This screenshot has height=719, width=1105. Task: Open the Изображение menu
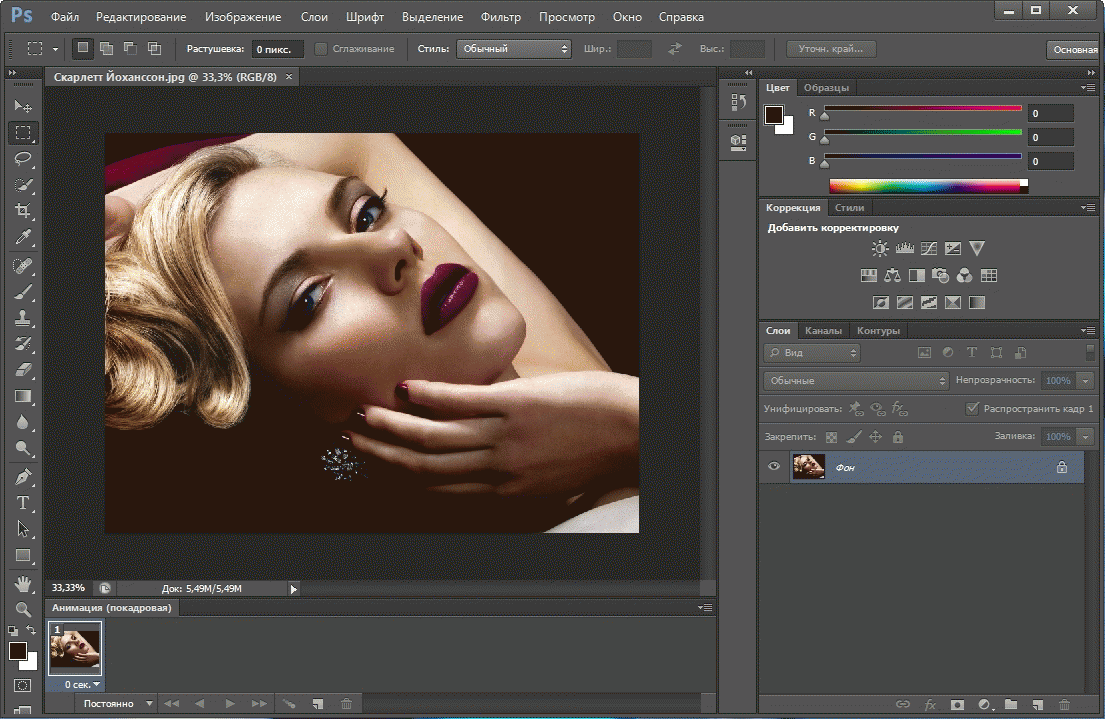243,17
